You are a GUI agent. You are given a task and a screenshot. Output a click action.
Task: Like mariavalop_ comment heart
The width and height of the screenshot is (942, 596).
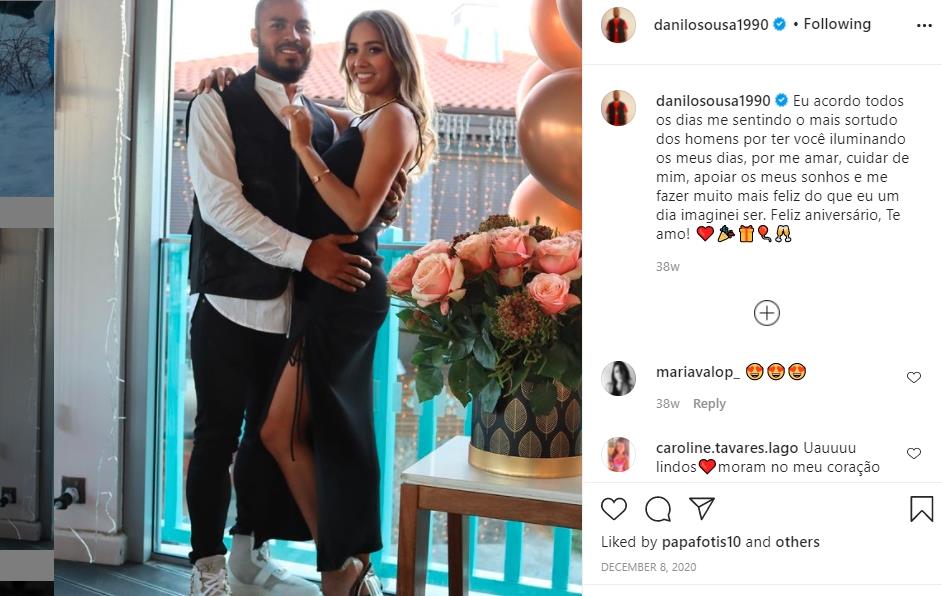click(x=914, y=377)
